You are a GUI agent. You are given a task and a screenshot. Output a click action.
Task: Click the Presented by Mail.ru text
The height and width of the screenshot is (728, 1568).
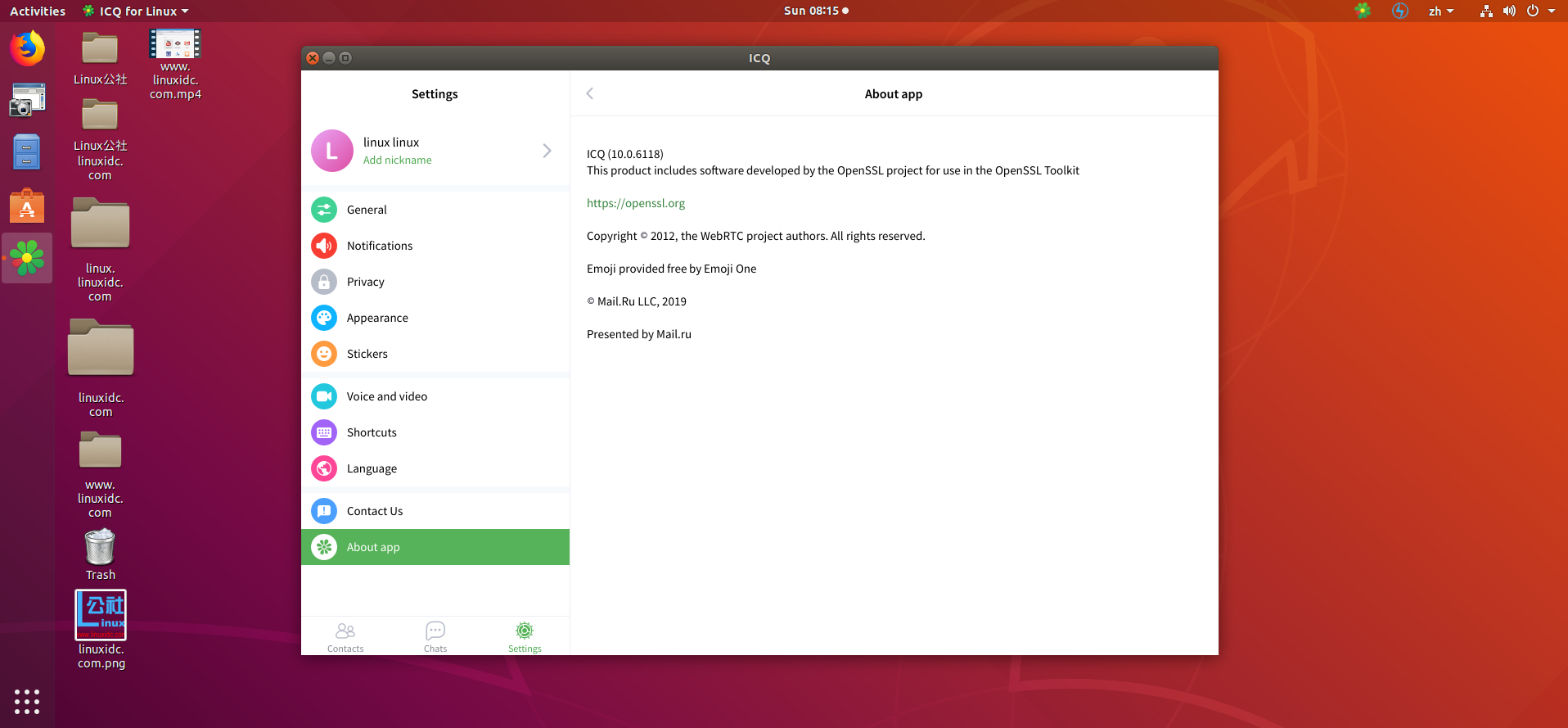(x=639, y=334)
